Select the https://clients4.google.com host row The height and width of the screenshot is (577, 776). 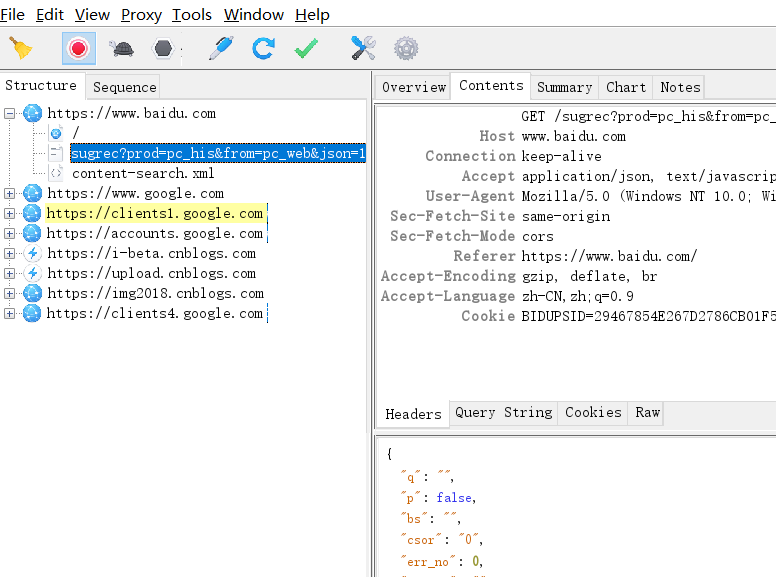tap(155, 314)
